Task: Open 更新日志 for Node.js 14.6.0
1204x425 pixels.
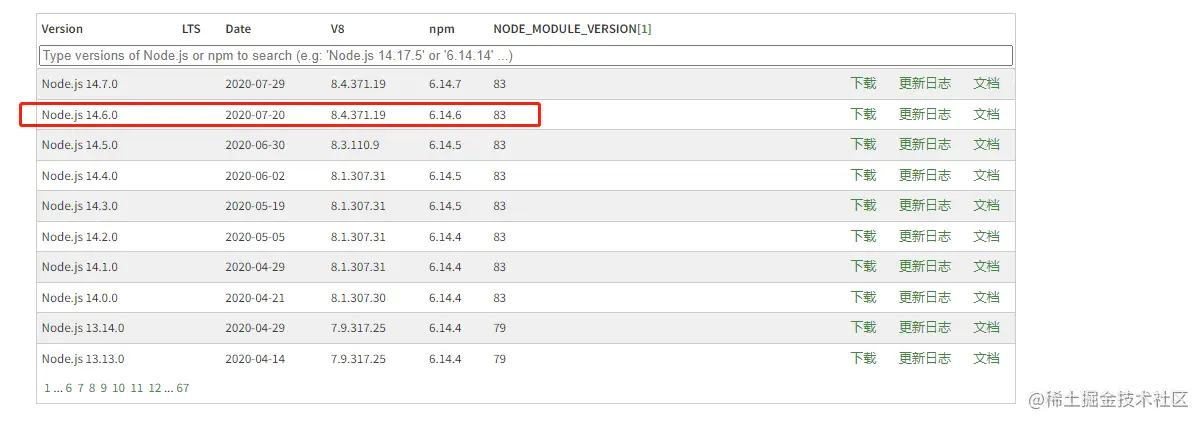Action: 925,115
